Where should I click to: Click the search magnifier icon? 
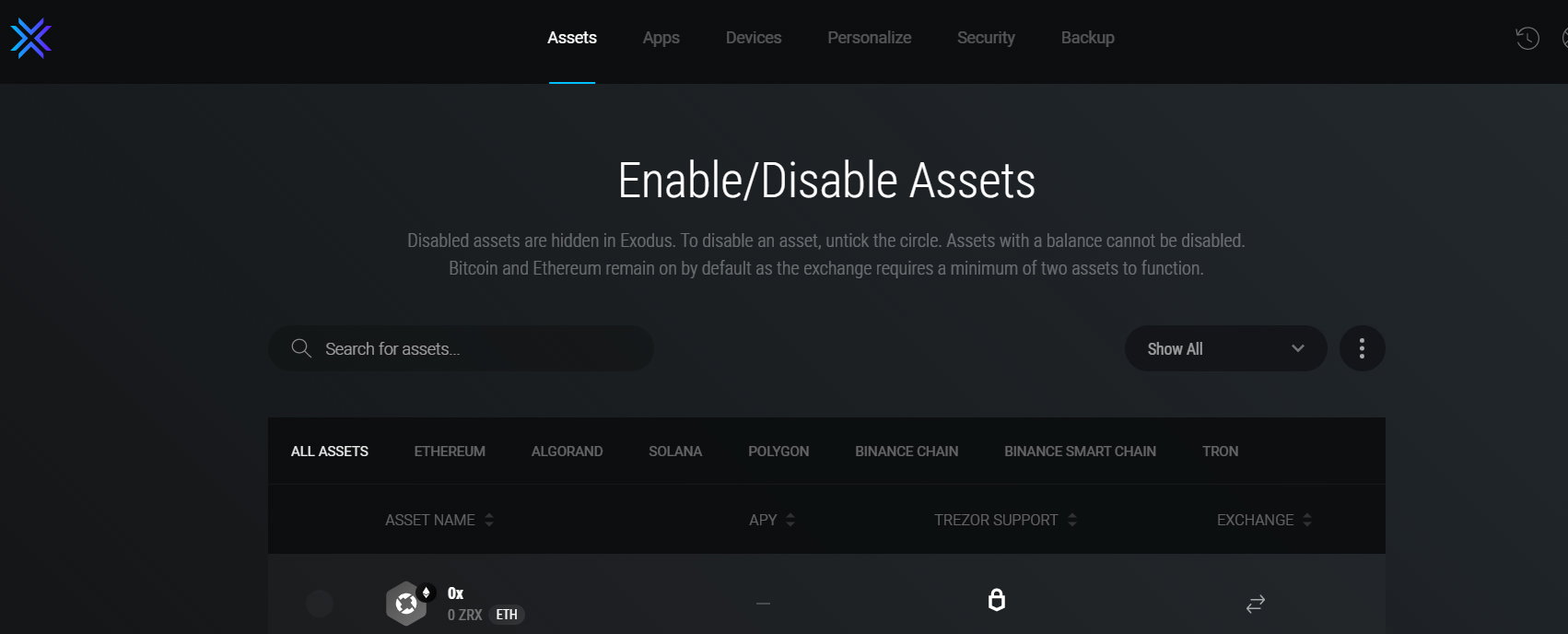pos(301,348)
